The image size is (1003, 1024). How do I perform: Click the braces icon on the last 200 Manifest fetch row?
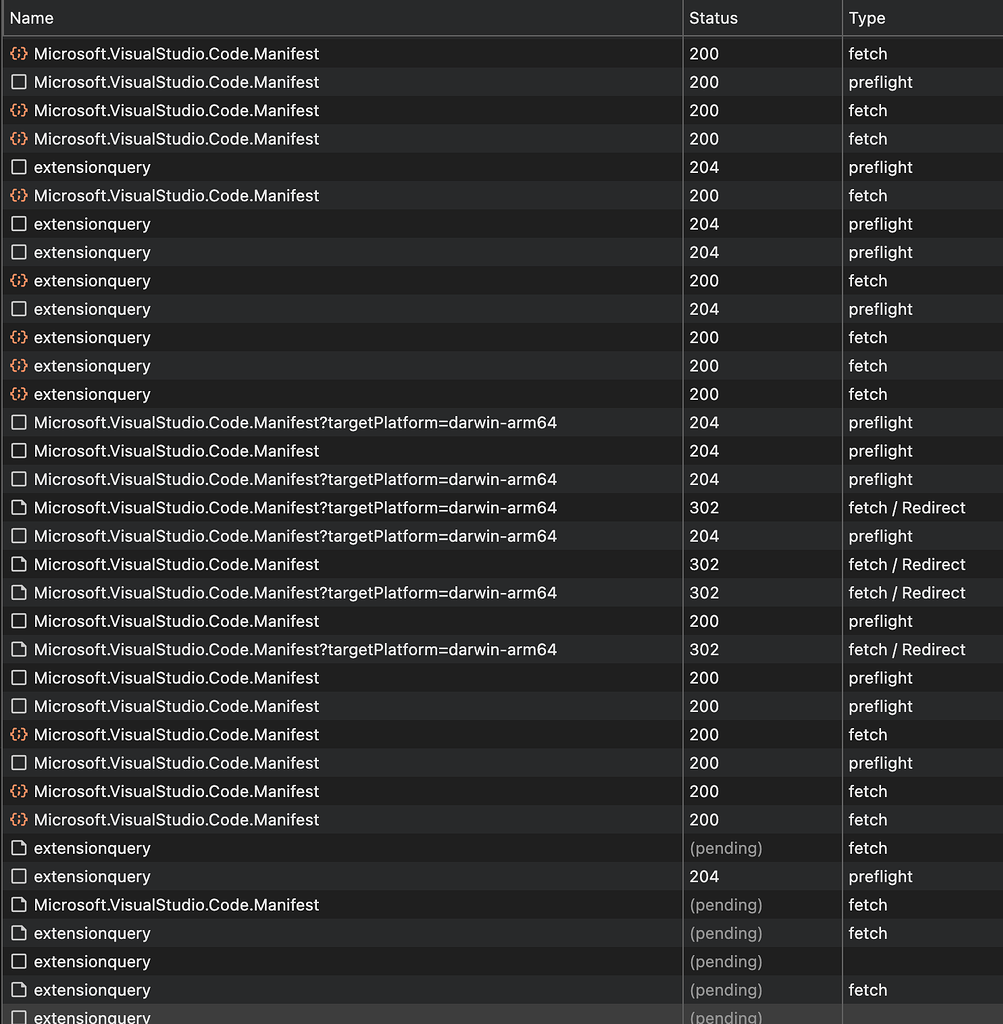pyautogui.click(x=18, y=819)
